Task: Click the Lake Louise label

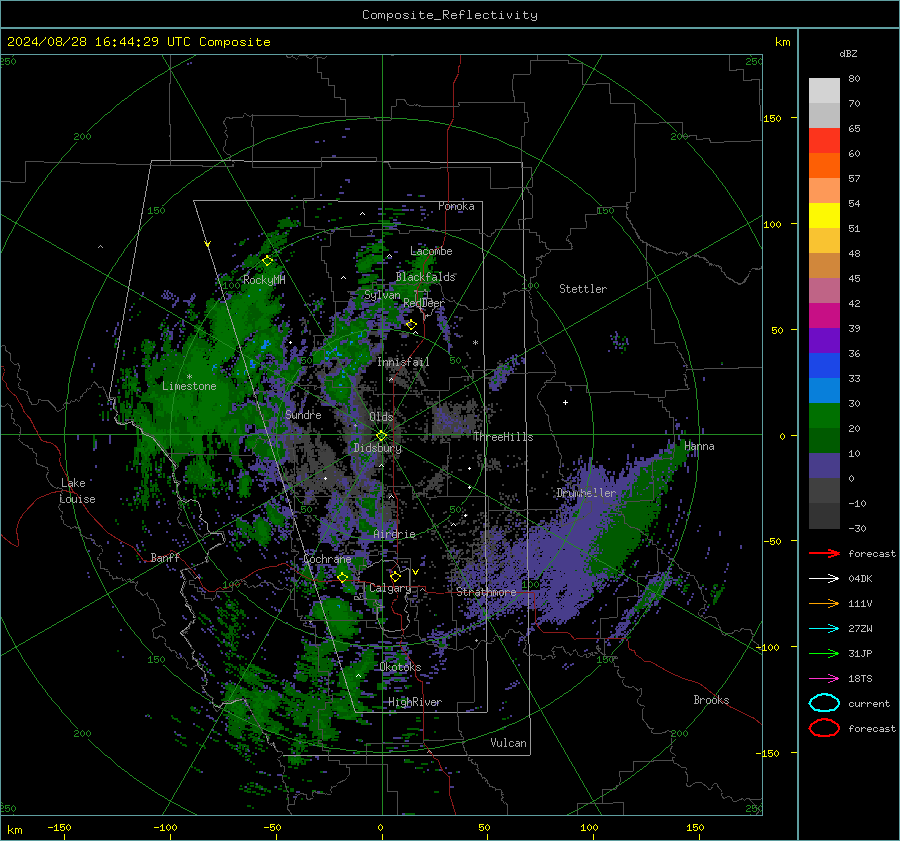Action: coord(77,491)
